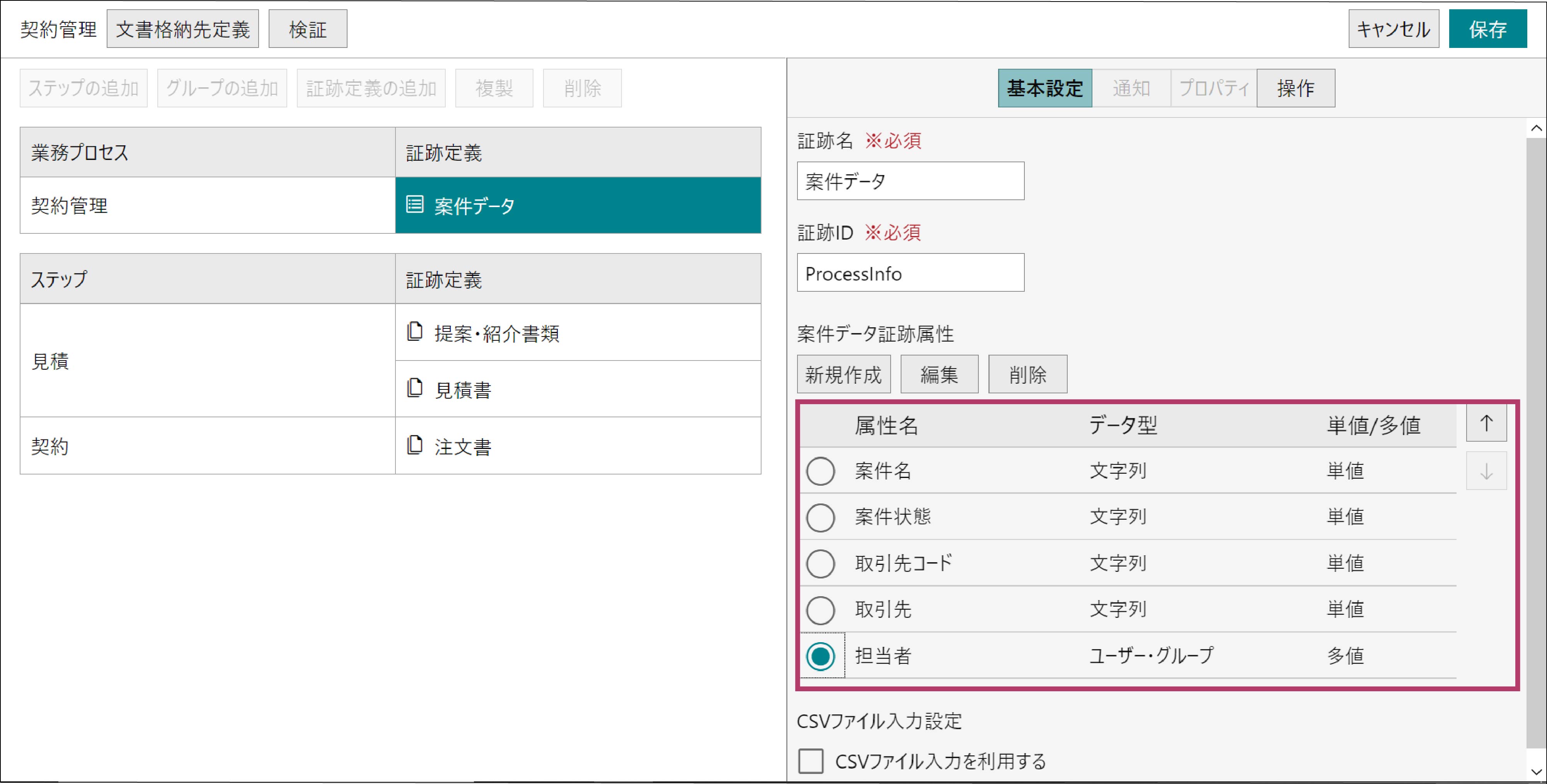Click the 単値/多値 column header

coord(1373,426)
